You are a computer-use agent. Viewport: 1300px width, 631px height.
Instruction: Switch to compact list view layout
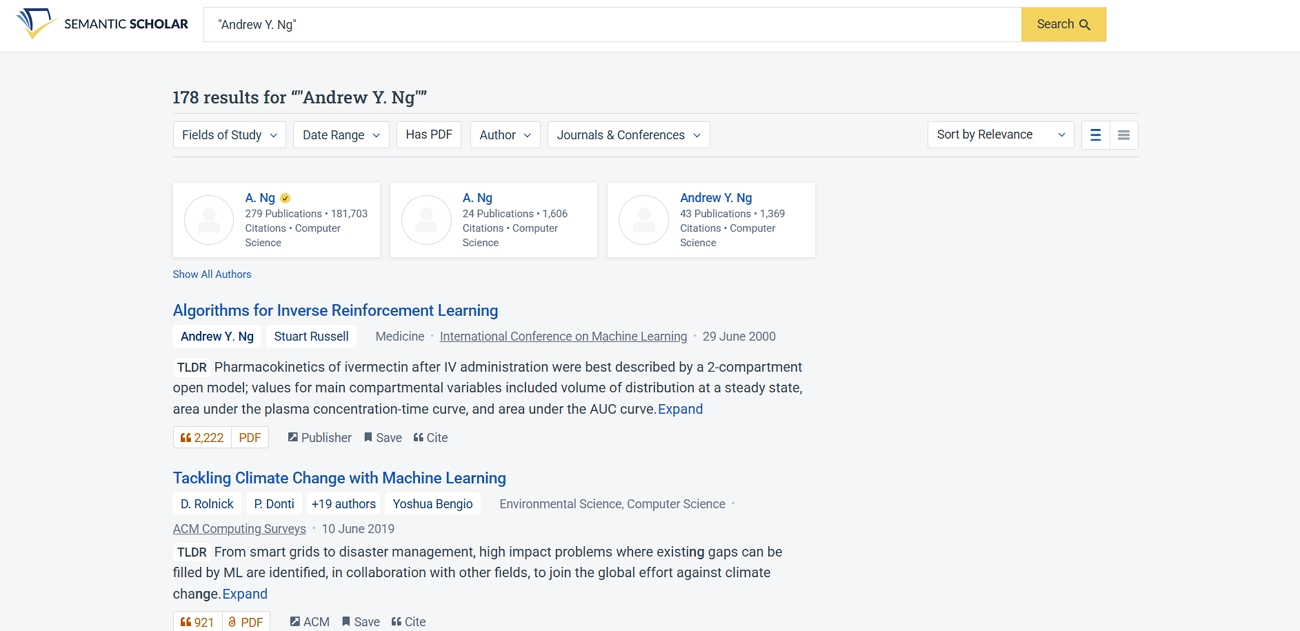pyautogui.click(x=1123, y=134)
